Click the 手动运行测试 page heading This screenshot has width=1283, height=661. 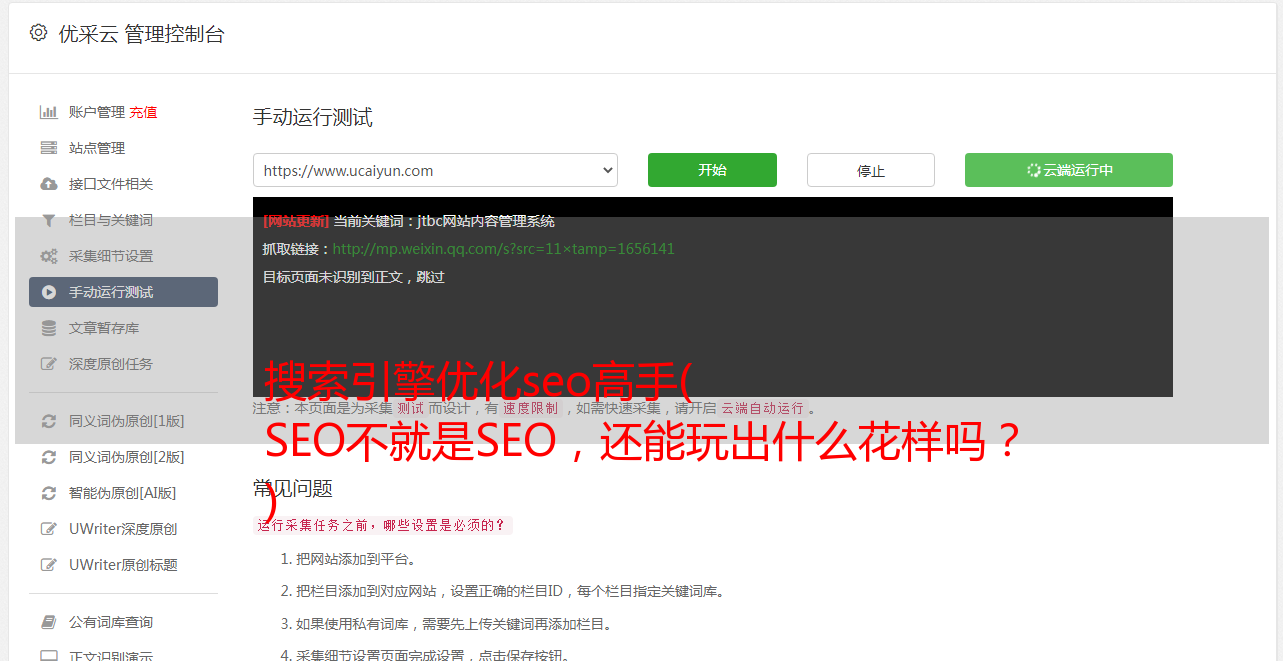(313, 117)
